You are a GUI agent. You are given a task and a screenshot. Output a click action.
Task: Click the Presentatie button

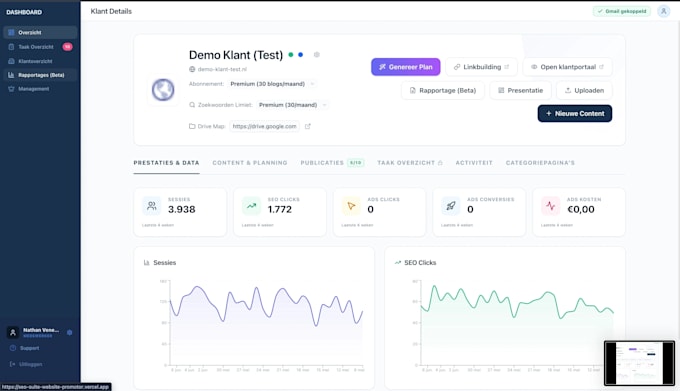click(520, 90)
